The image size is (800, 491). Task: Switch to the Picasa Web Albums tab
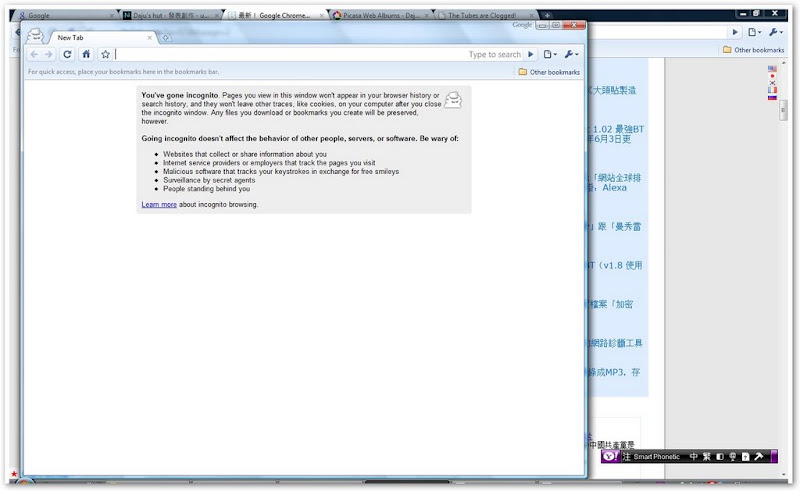point(381,15)
